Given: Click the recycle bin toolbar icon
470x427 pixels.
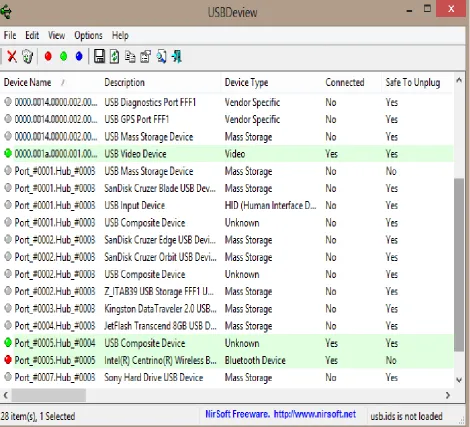Looking at the screenshot, I should (x=28, y=56).
